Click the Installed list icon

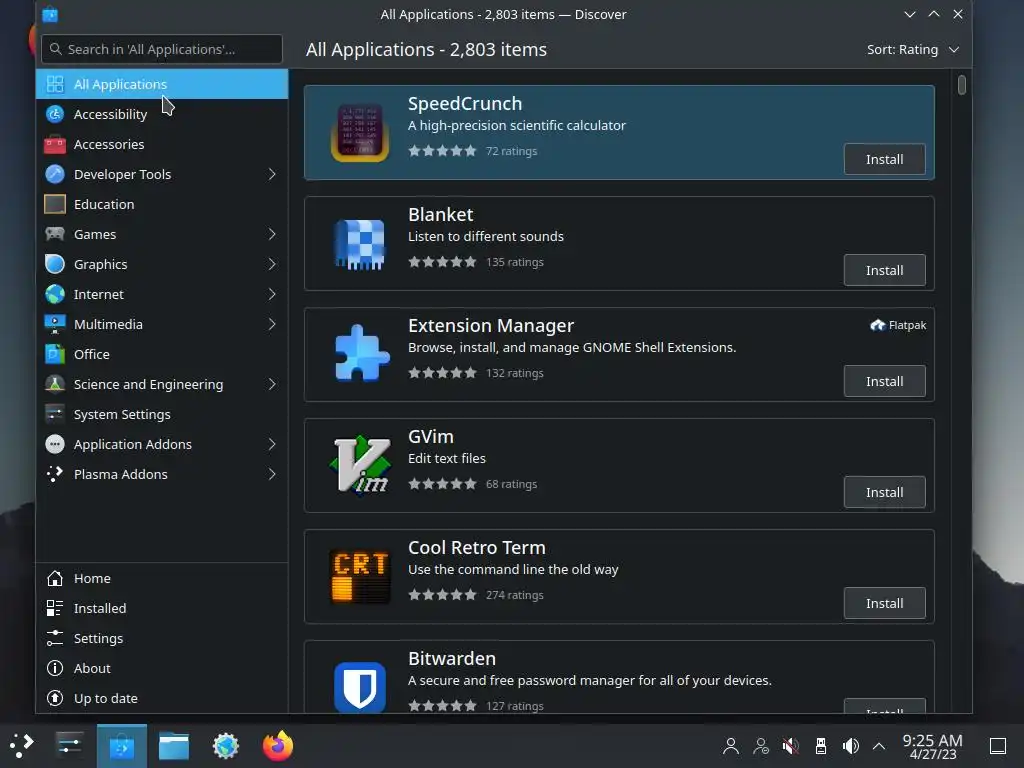(x=55, y=608)
